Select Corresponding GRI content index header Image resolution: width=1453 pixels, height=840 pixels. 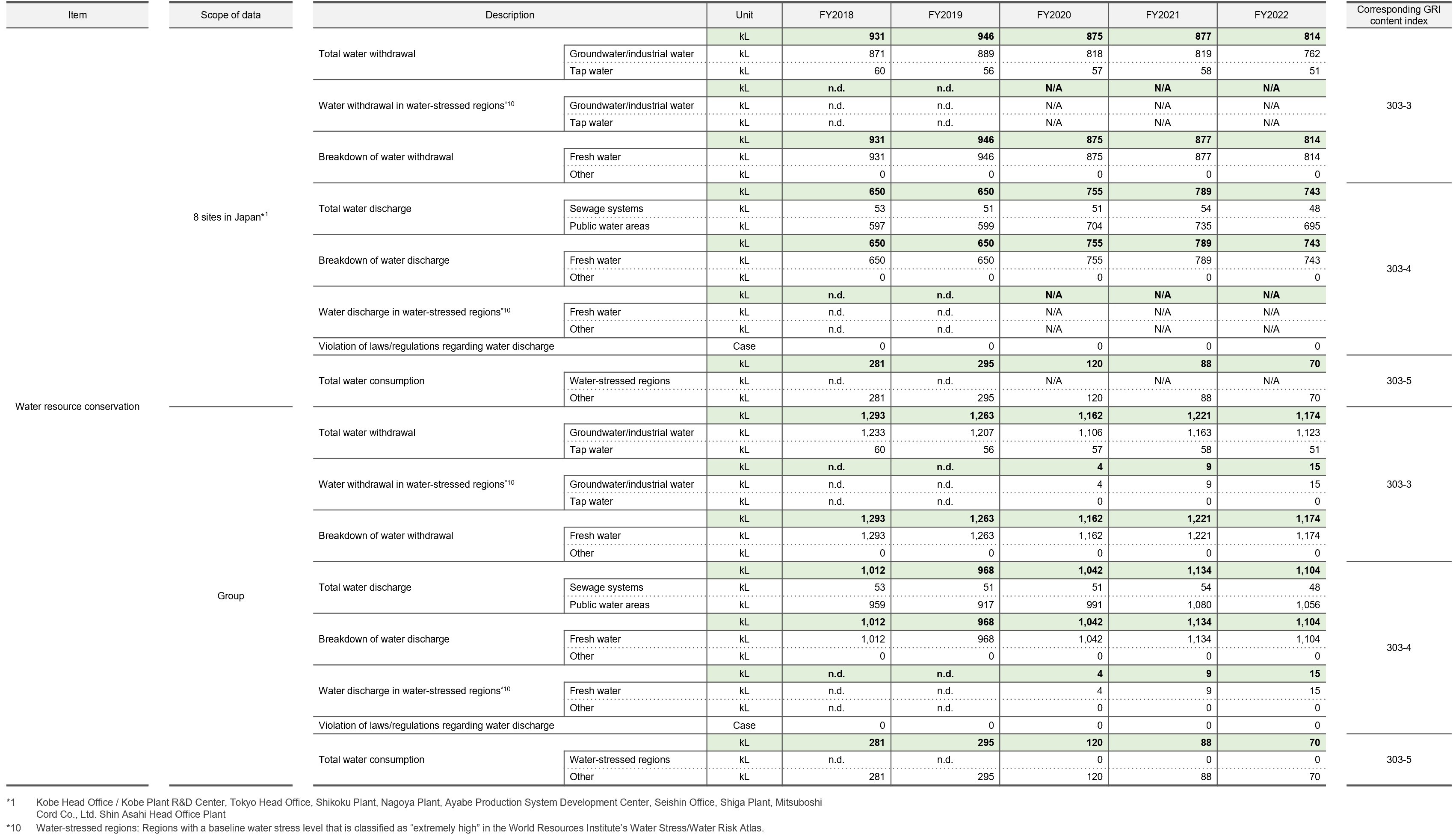(1398, 15)
